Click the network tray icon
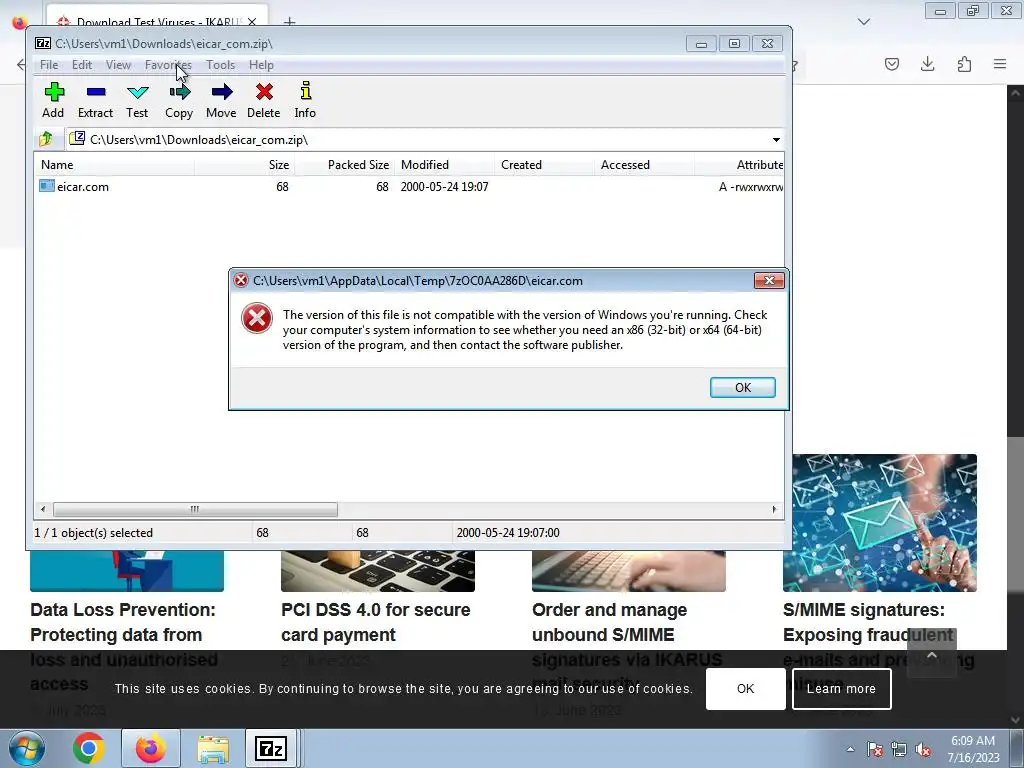Image resolution: width=1024 pixels, height=768 pixels. 899,749
